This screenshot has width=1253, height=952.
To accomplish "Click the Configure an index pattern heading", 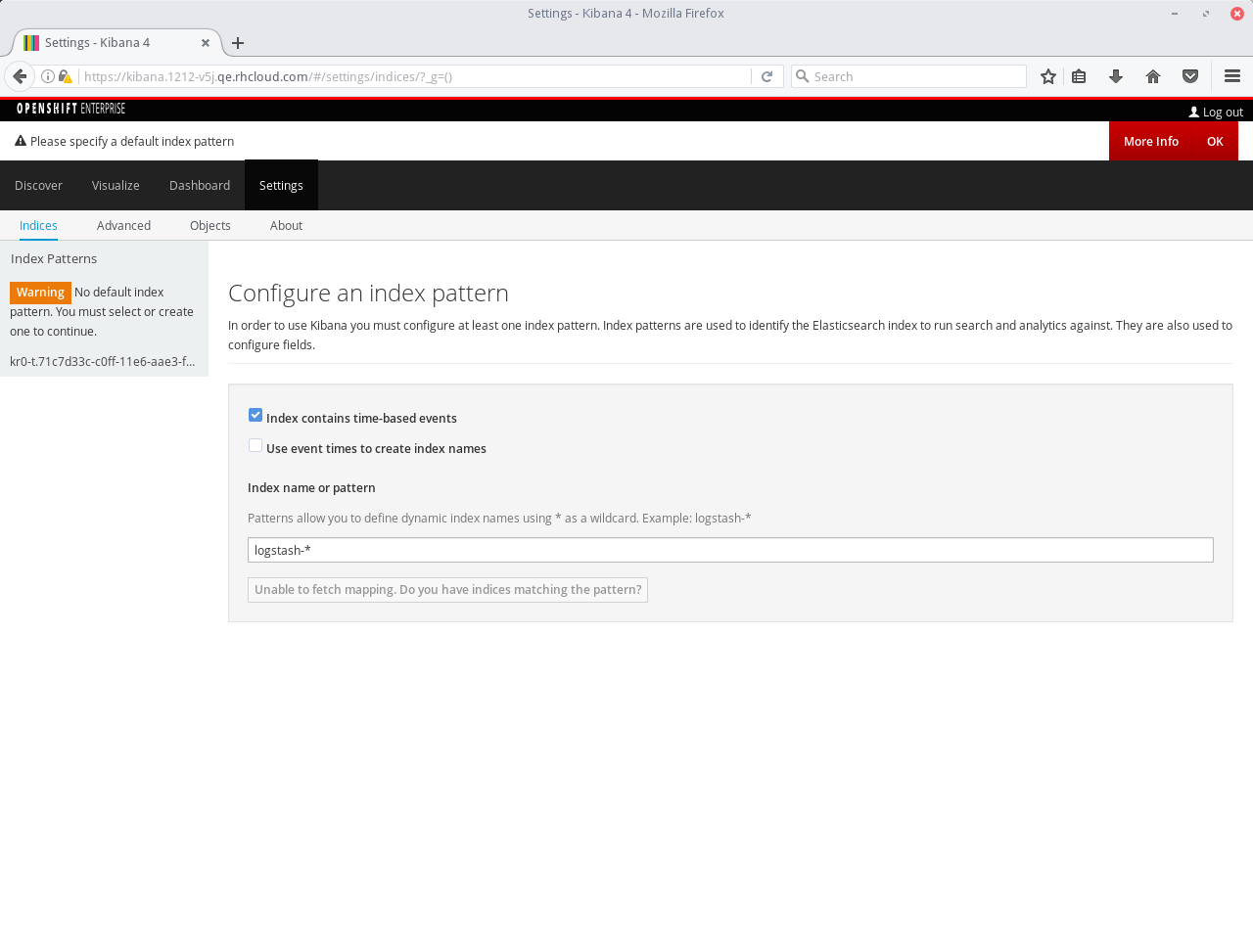I will pyautogui.click(x=368, y=293).
